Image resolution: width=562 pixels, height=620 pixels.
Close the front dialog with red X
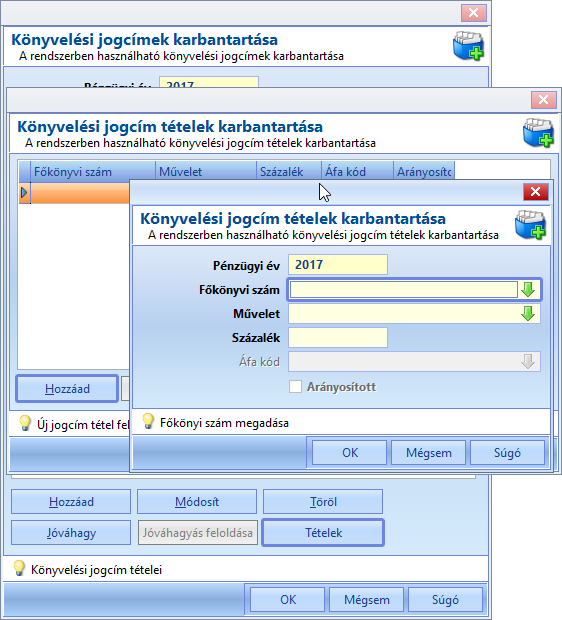pos(536,192)
